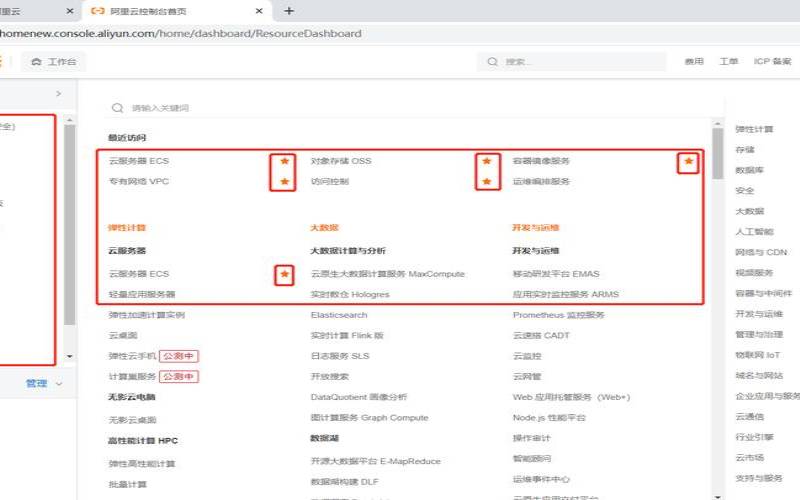Screen dimensions: 800x500
Task: Click the magnifier icon in the product keyword filter
Action: pos(117,108)
